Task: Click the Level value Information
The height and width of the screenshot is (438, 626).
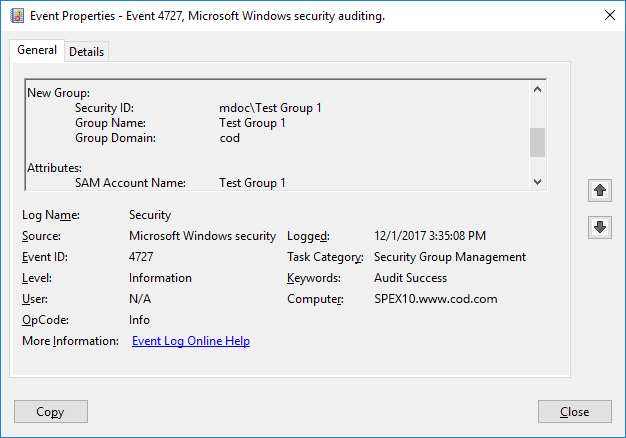Action: point(160,278)
